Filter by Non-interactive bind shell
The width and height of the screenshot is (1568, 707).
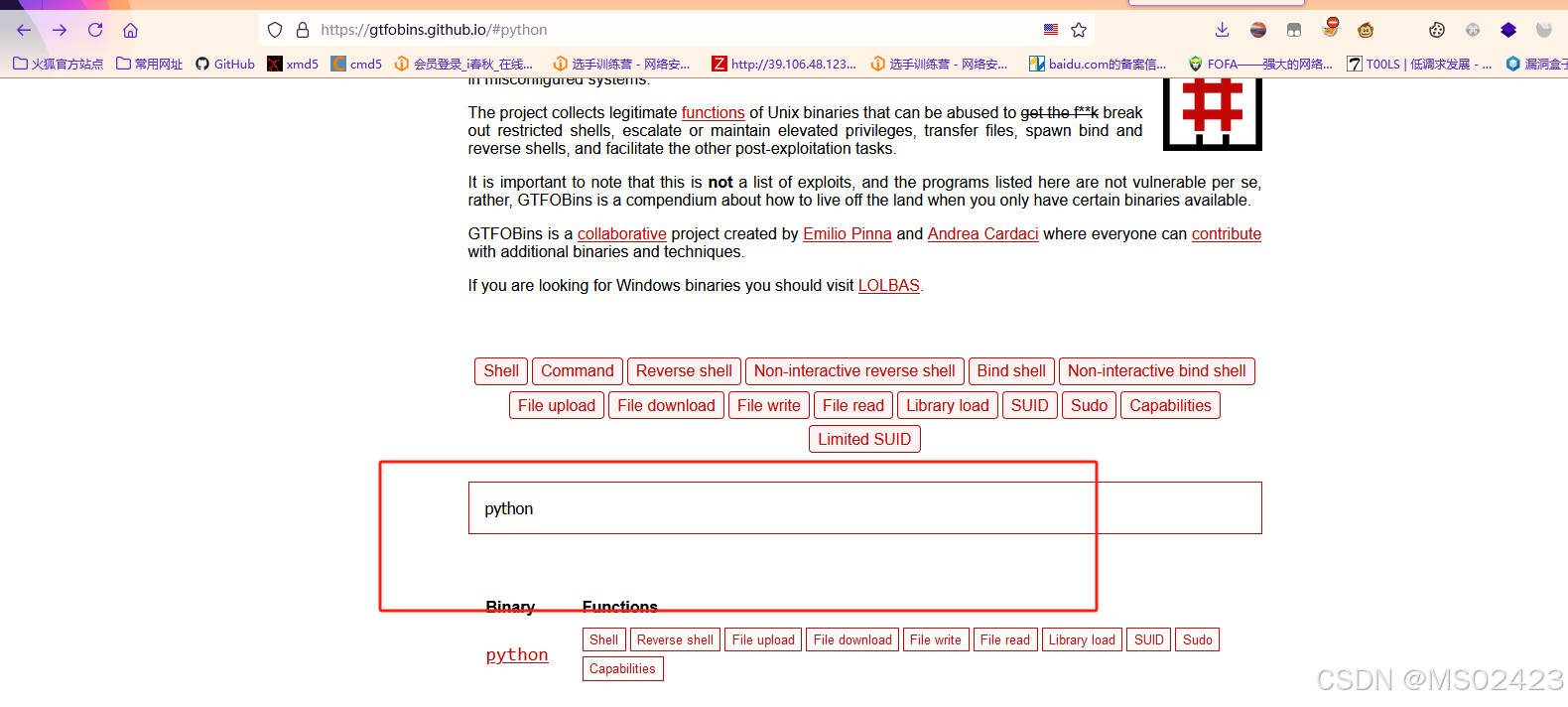pyautogui.click(x=1157, y=371)
